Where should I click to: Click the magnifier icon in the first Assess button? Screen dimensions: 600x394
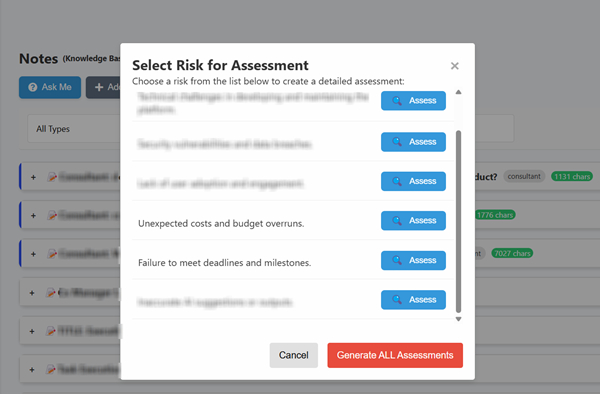pyautogui.click(x=397, y=101)
